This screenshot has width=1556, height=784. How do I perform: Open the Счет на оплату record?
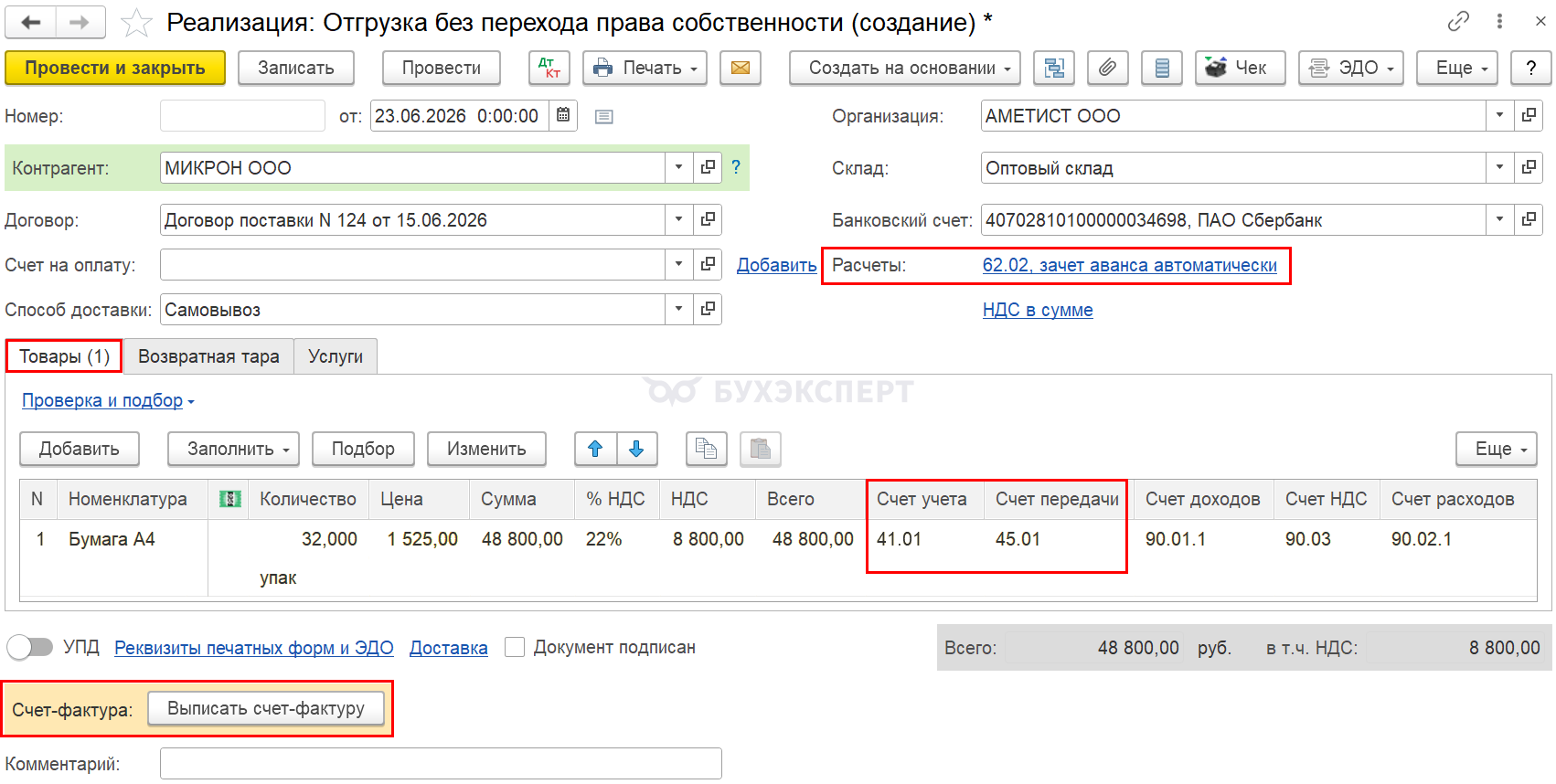point(708,264)
